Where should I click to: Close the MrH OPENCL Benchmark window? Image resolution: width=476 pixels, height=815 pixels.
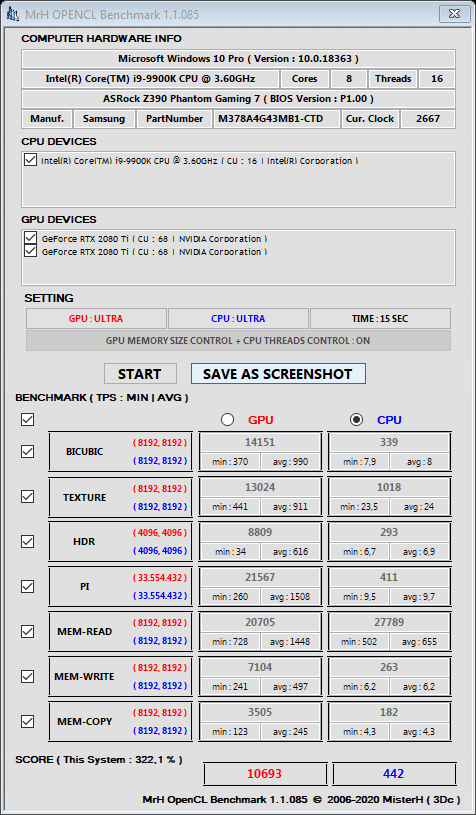point(454,14)
